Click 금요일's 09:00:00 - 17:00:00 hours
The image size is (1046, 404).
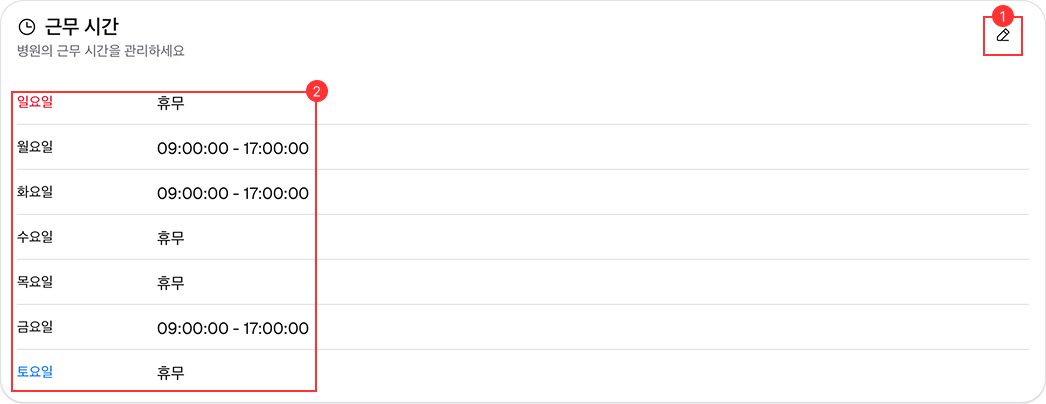coord(232,328)
